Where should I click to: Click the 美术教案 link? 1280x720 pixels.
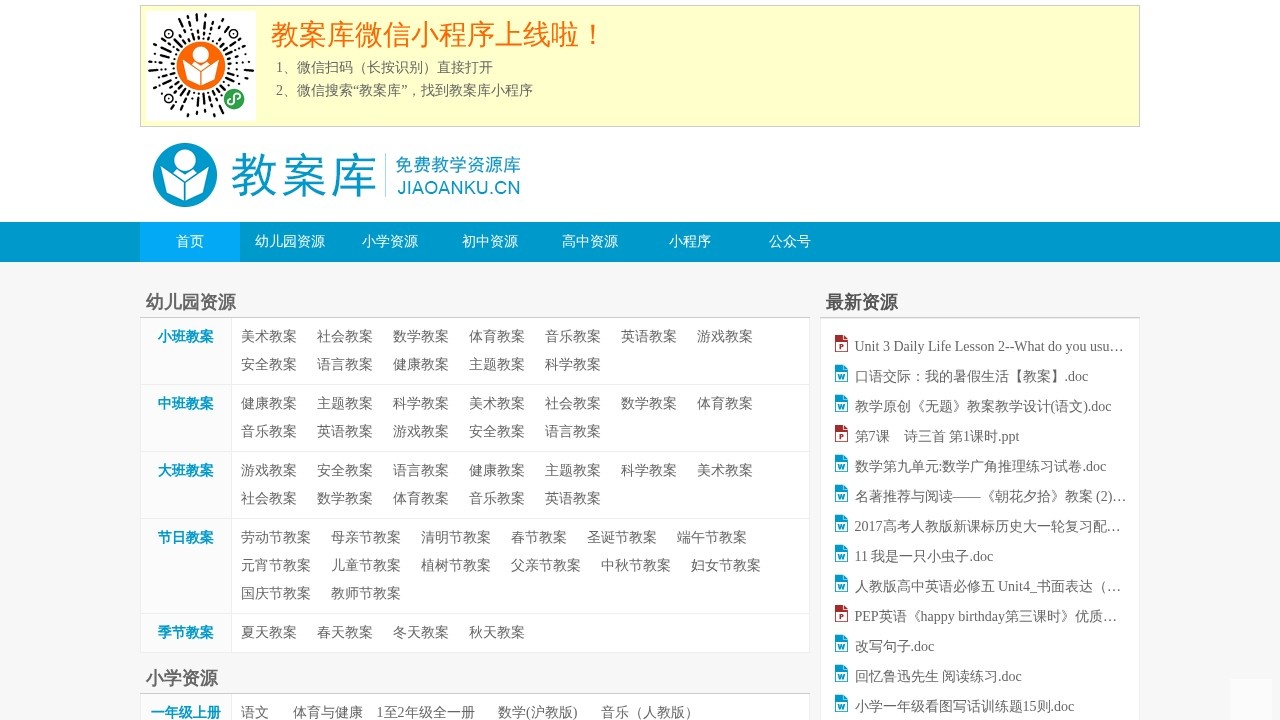[268, 336]
